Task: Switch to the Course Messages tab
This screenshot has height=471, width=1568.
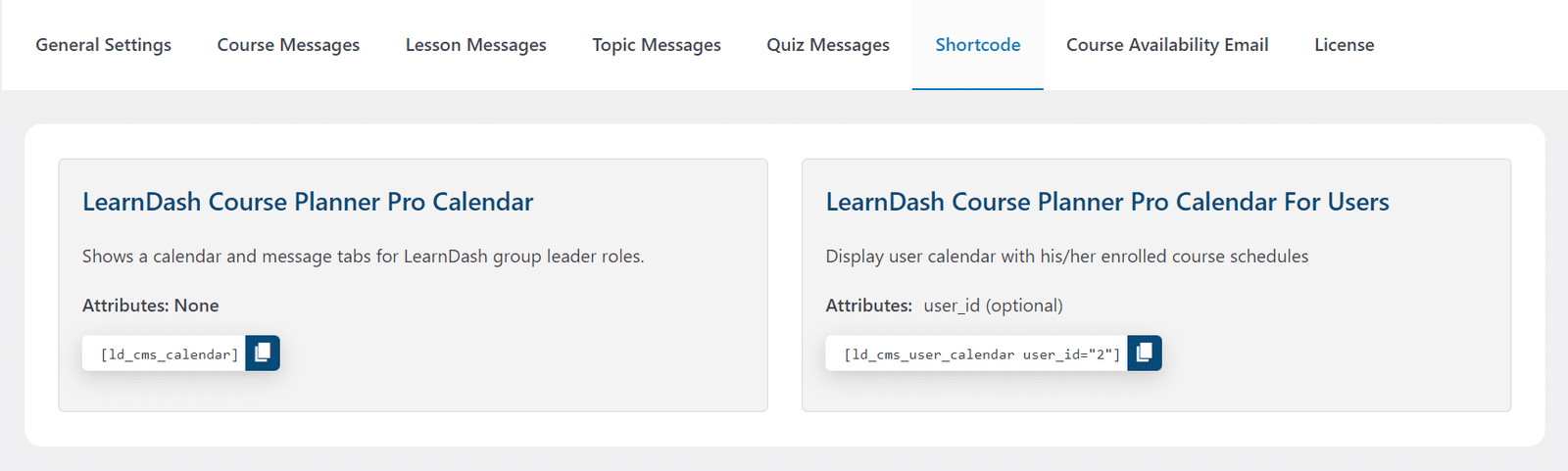Action: [x=288, y=45]
